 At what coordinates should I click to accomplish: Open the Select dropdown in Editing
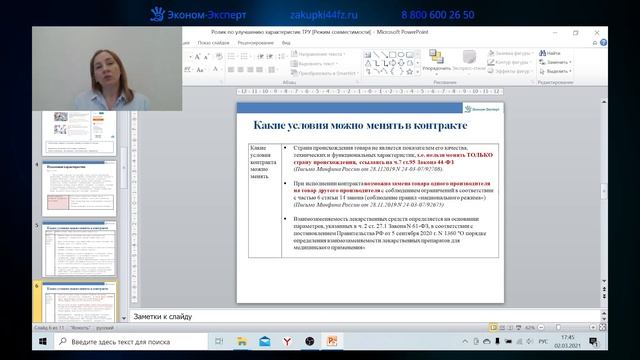point(555,71)
